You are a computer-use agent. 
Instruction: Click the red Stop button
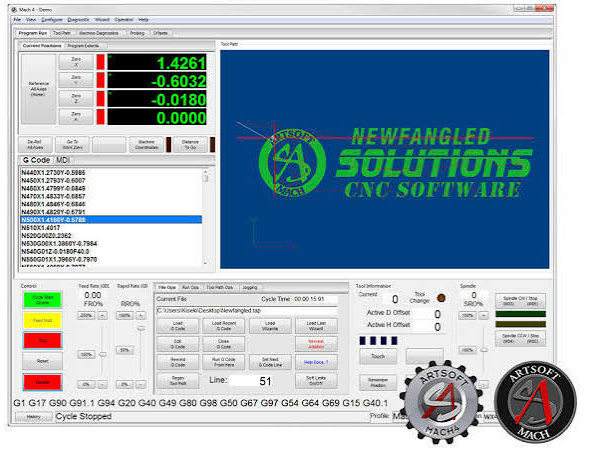tap(42, 341)
